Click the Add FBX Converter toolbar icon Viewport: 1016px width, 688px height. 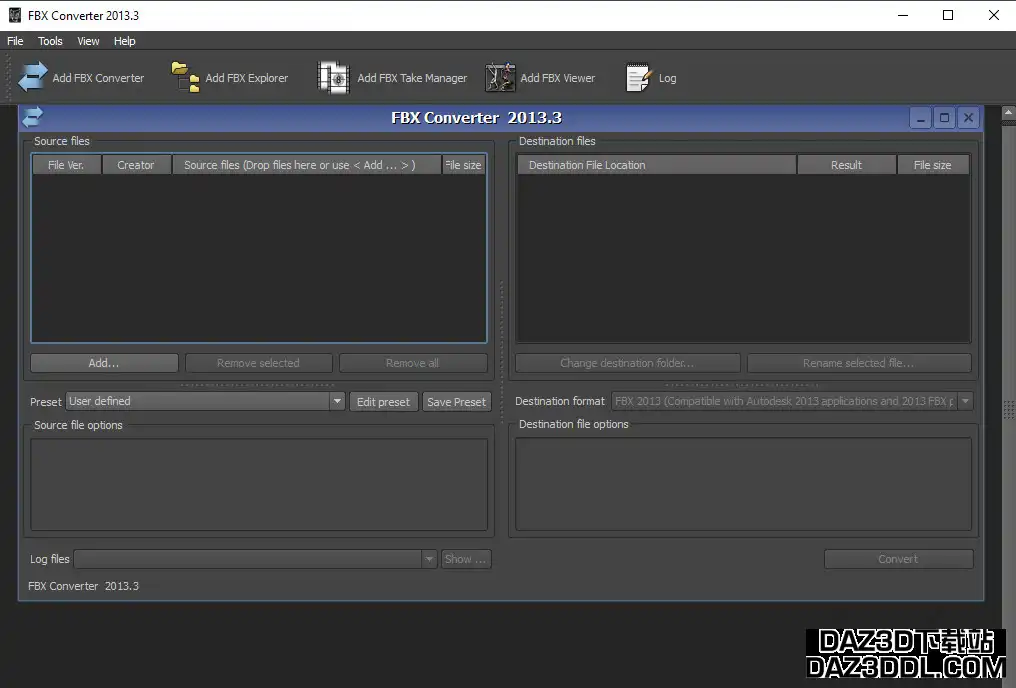(x=32, y=77)
